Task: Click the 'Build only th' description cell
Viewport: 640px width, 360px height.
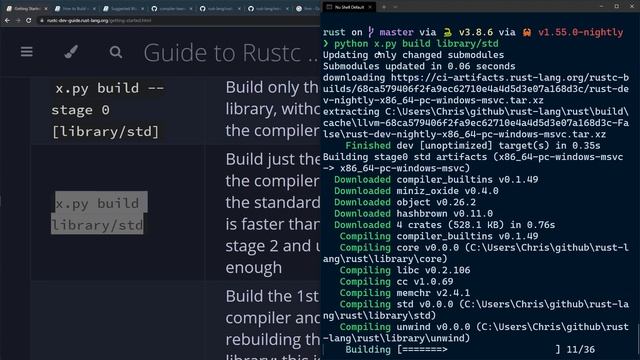Action: [272, 109]
